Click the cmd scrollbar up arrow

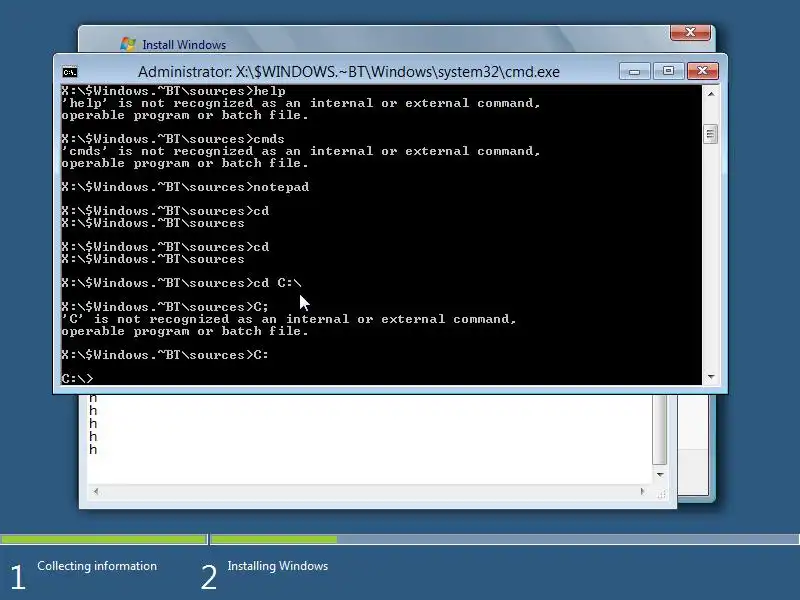pos(710,94)
